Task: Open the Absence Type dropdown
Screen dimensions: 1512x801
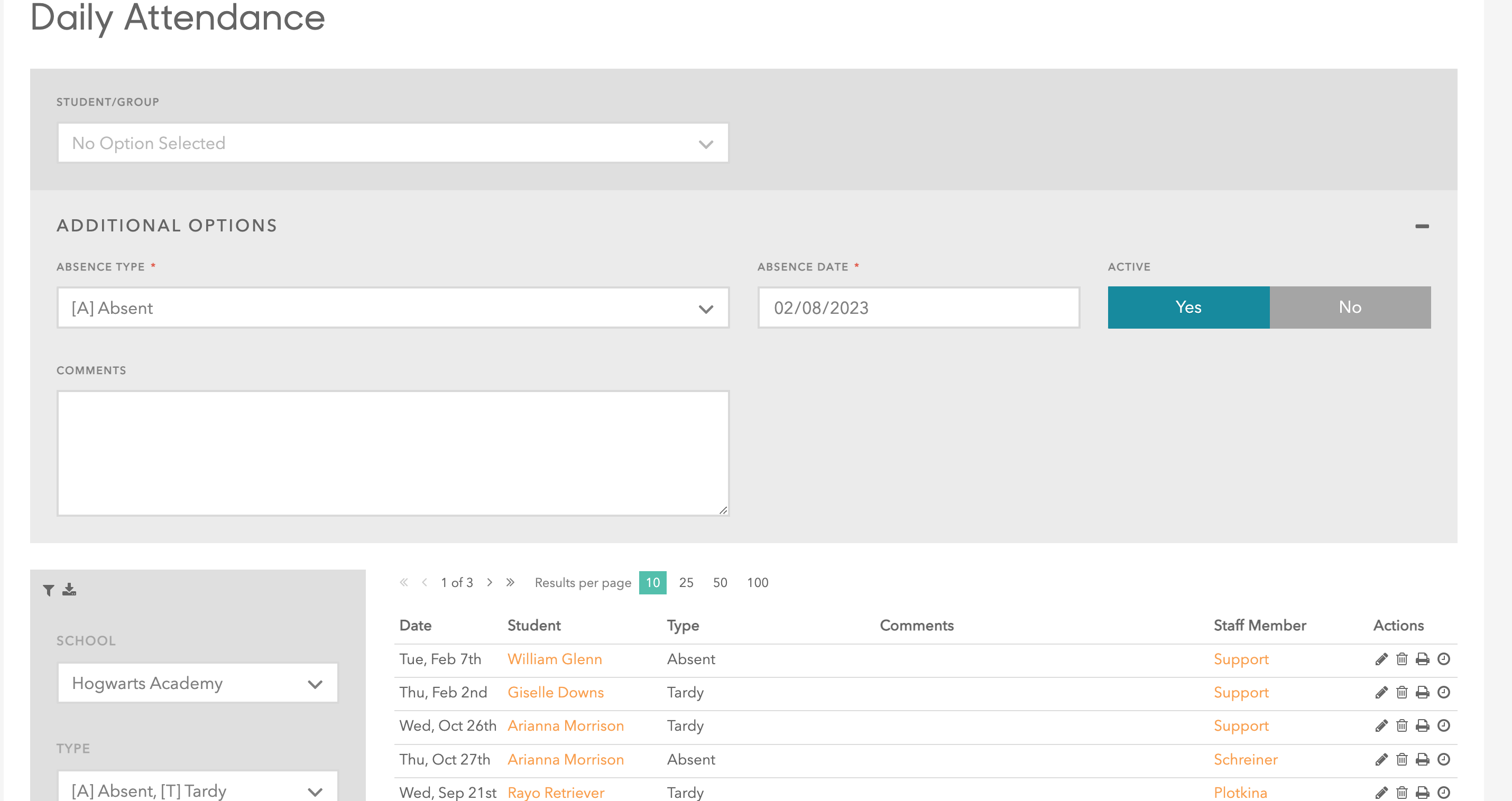Action: [393, 308]
